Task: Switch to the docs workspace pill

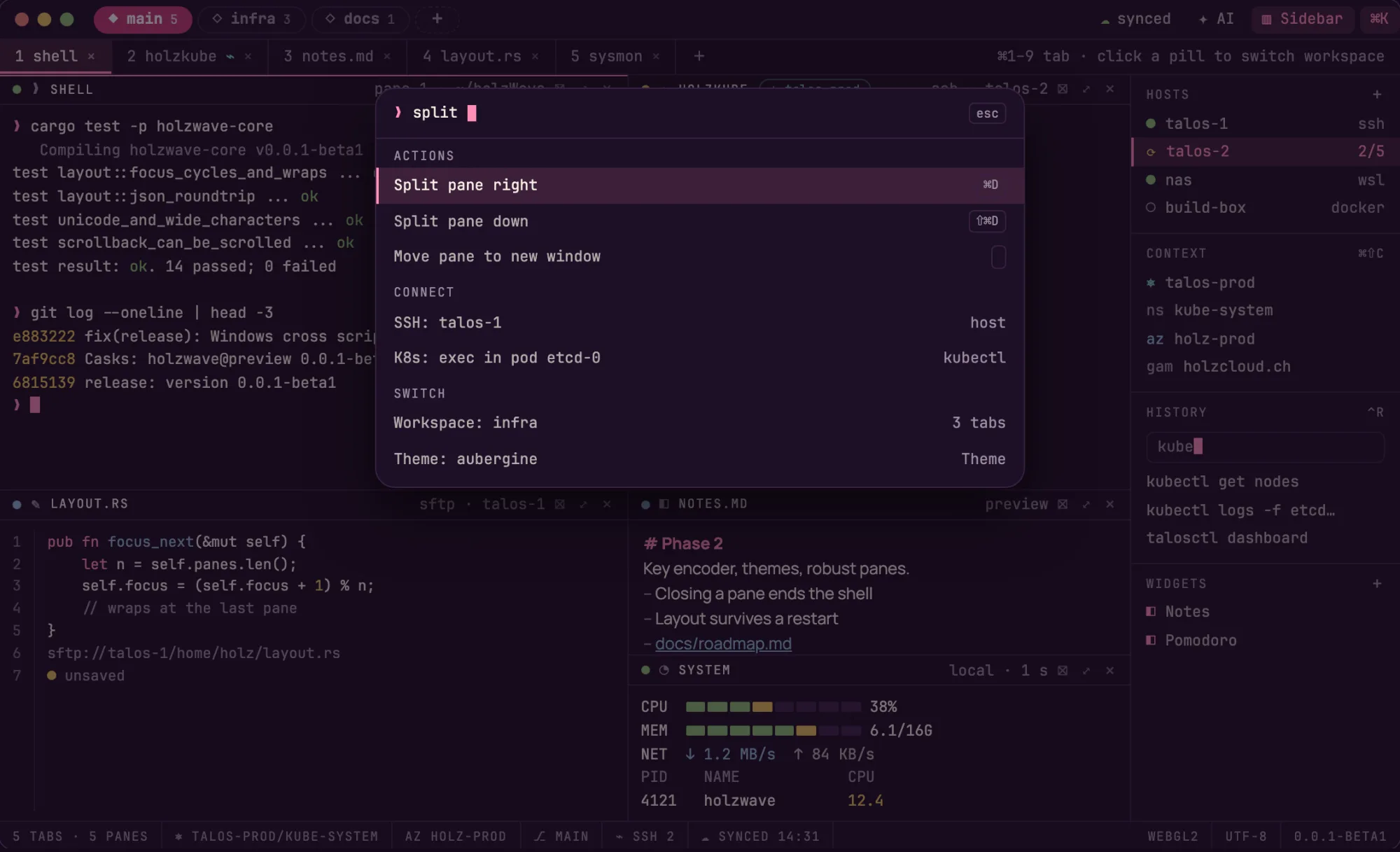Action: point(361,19)
